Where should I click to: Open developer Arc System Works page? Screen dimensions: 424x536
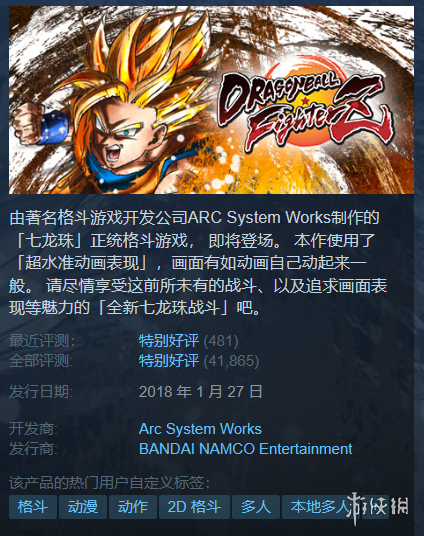coord(200,429)
